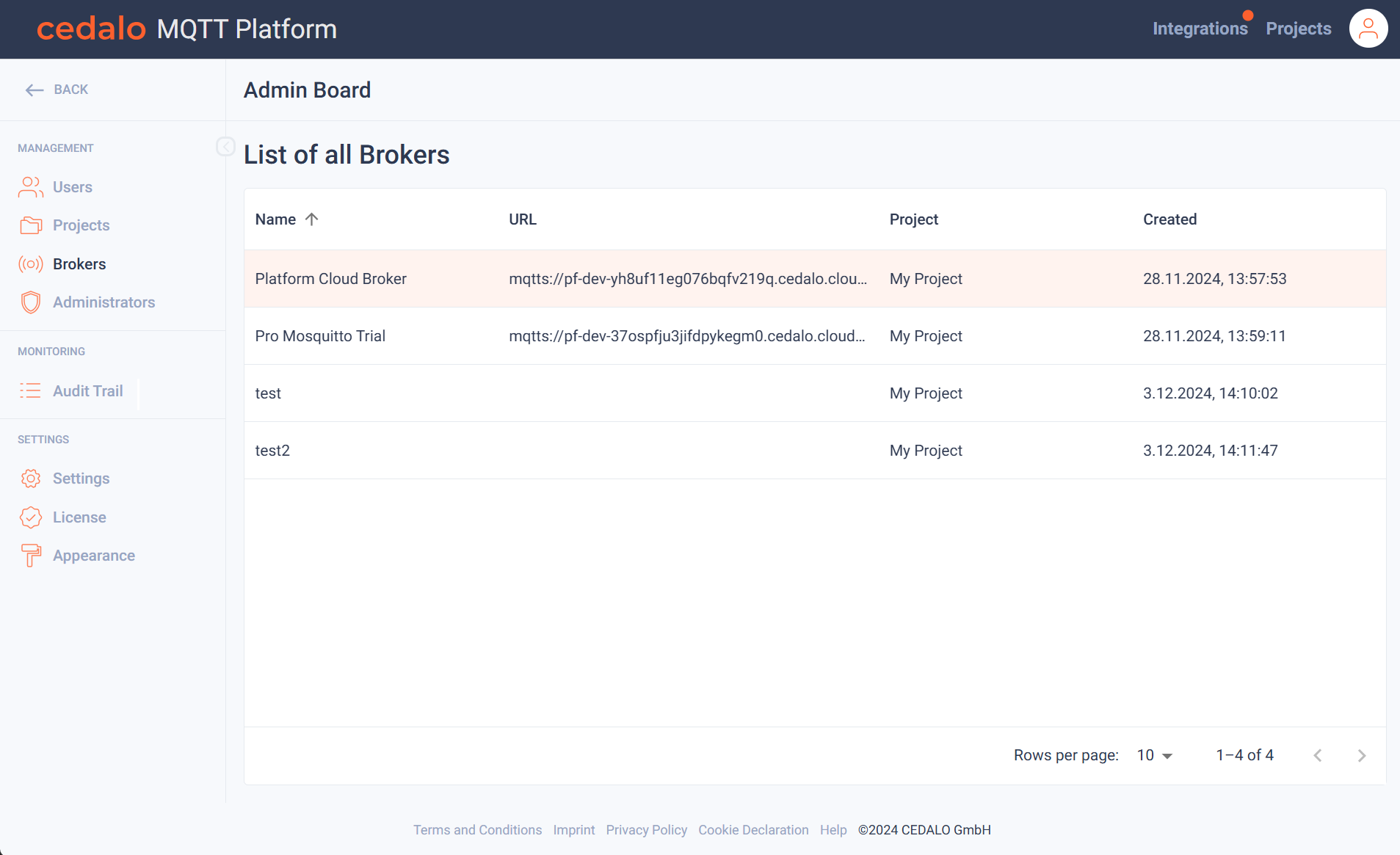Go to the previous table page
This screenshot has height=855, width=1400.
tap(1318, 755)
